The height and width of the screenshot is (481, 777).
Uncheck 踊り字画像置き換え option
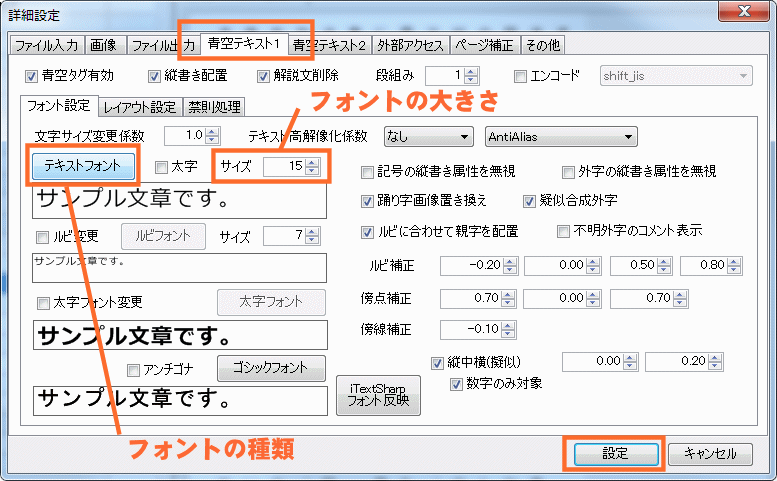click(x=368, y=201)
